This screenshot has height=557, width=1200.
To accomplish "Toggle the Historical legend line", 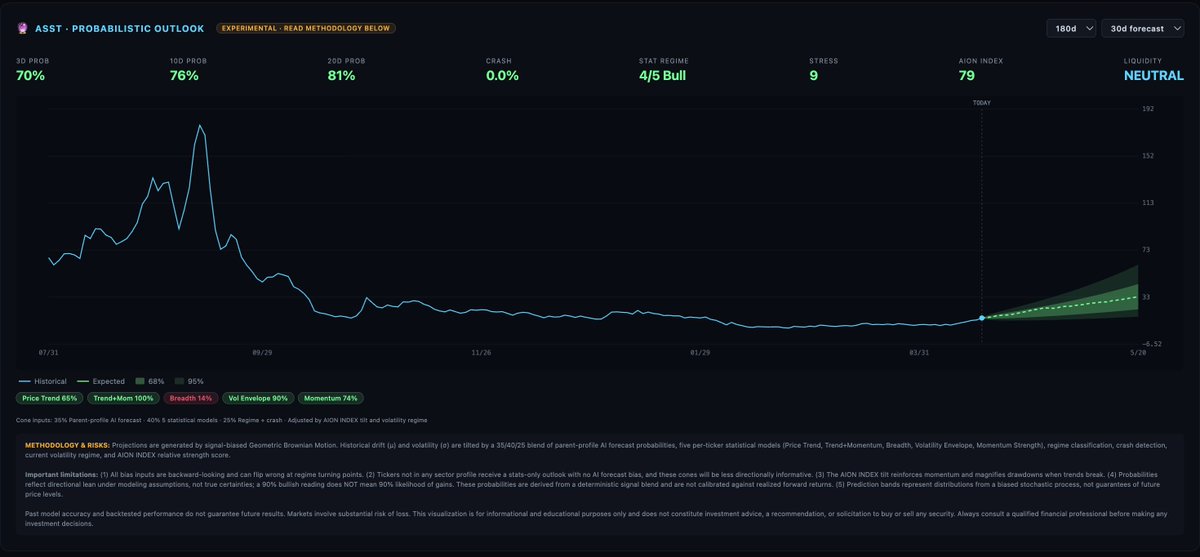I will (x=41, y=381).
